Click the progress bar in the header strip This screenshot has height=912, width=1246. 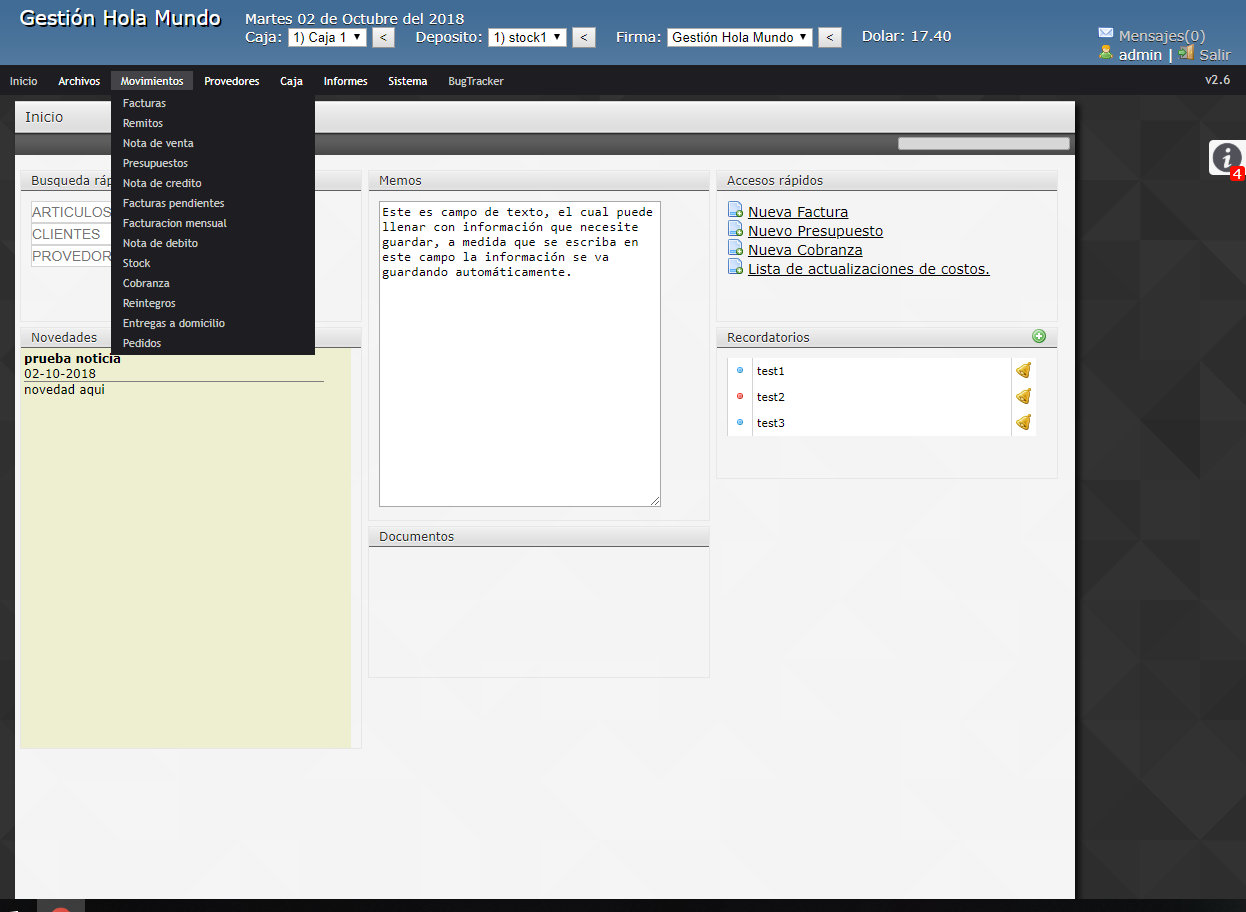click(x=983, y=144)
